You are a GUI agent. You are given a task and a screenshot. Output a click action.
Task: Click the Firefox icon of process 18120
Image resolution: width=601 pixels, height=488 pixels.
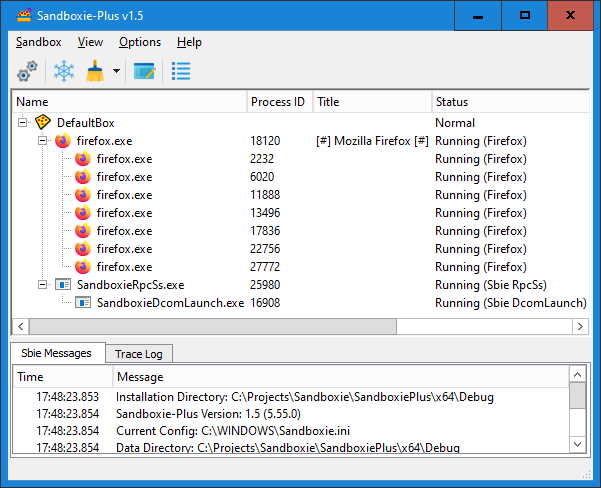pos(63,141)
